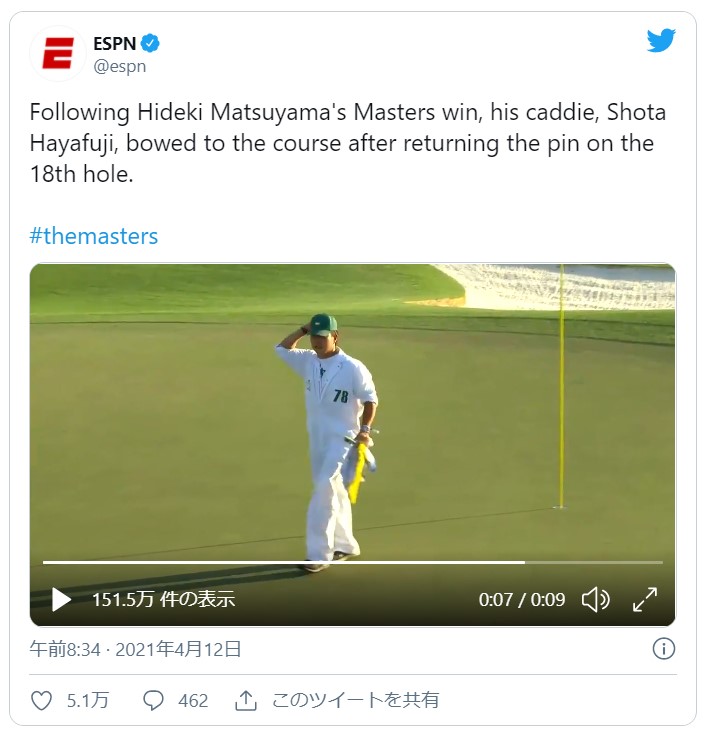This screenshot has height=735, width=707.
Task: Click the このツイートを共有 share text
Action: (x=355, y=700)
